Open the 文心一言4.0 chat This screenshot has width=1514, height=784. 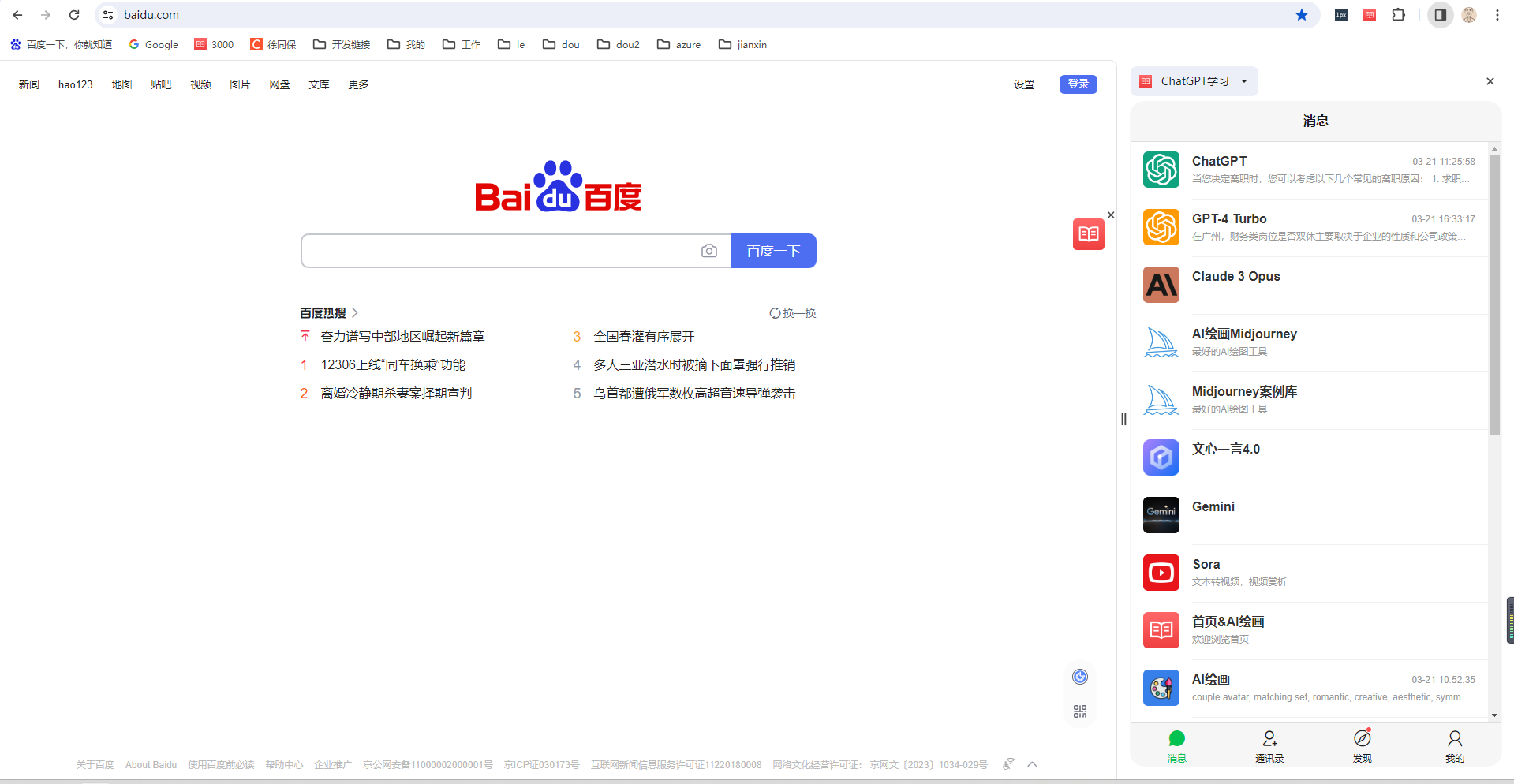point(1309,458)
